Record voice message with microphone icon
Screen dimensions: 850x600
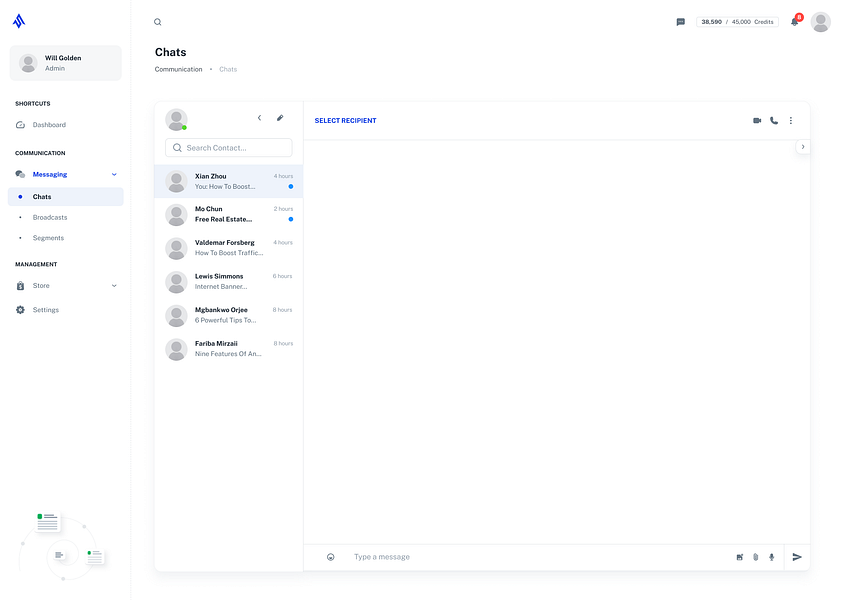click(771, 557)
